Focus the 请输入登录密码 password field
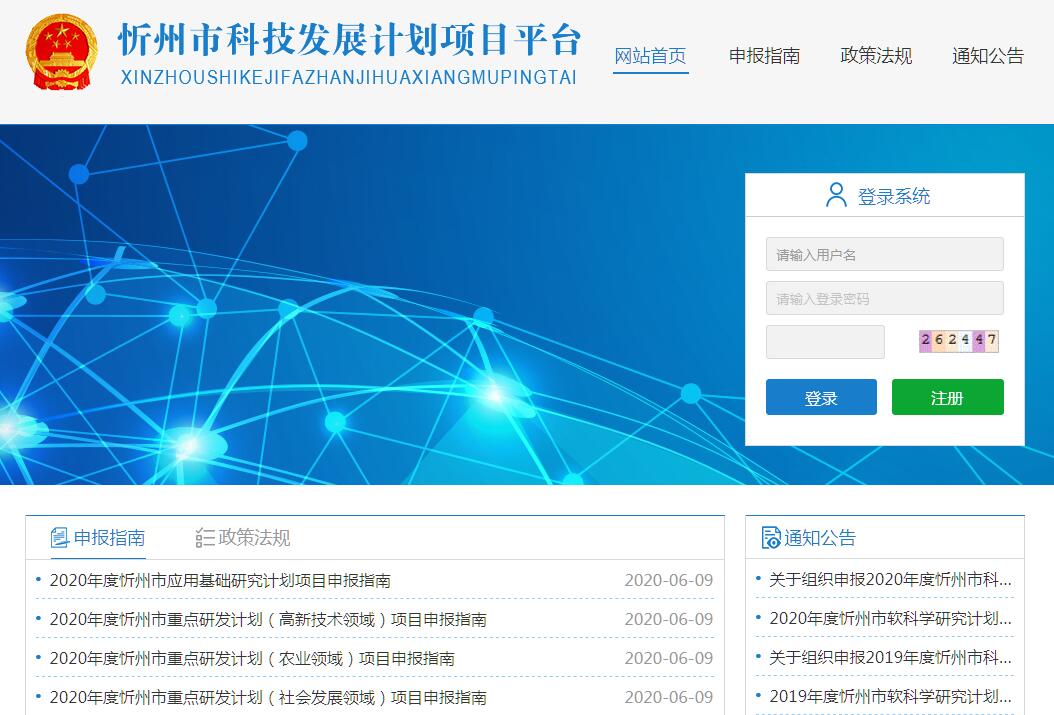The height and width of the screenshot is (715, 1054). 885,298
